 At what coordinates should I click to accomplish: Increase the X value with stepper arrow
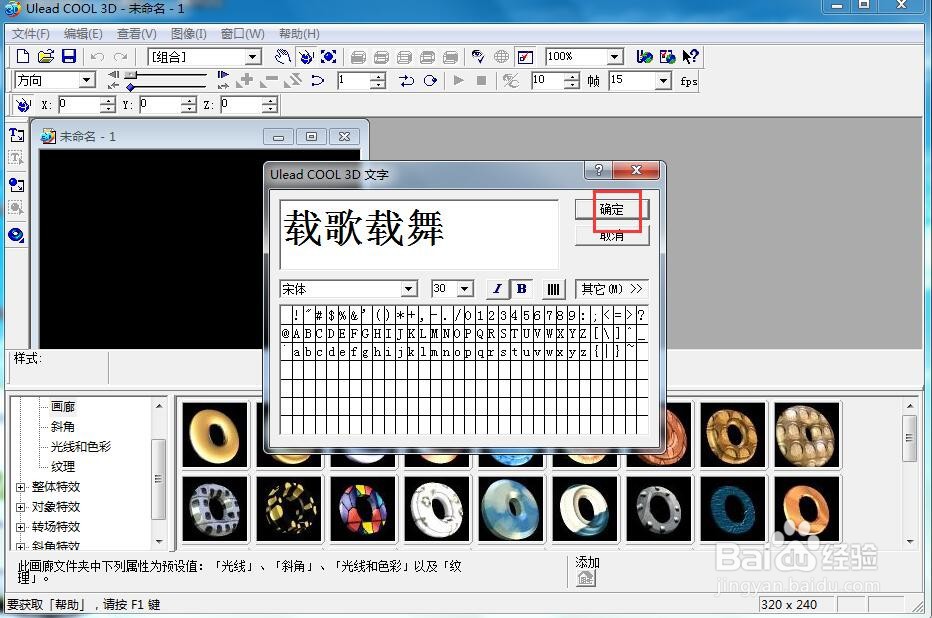pyautogui.click(x=108, y=102)
